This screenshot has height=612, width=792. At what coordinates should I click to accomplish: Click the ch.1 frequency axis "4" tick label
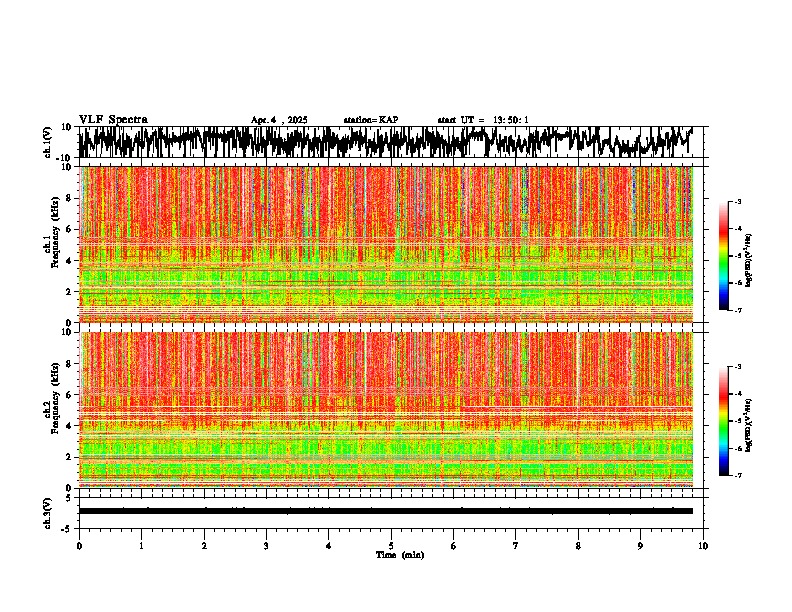coord(69,261)
